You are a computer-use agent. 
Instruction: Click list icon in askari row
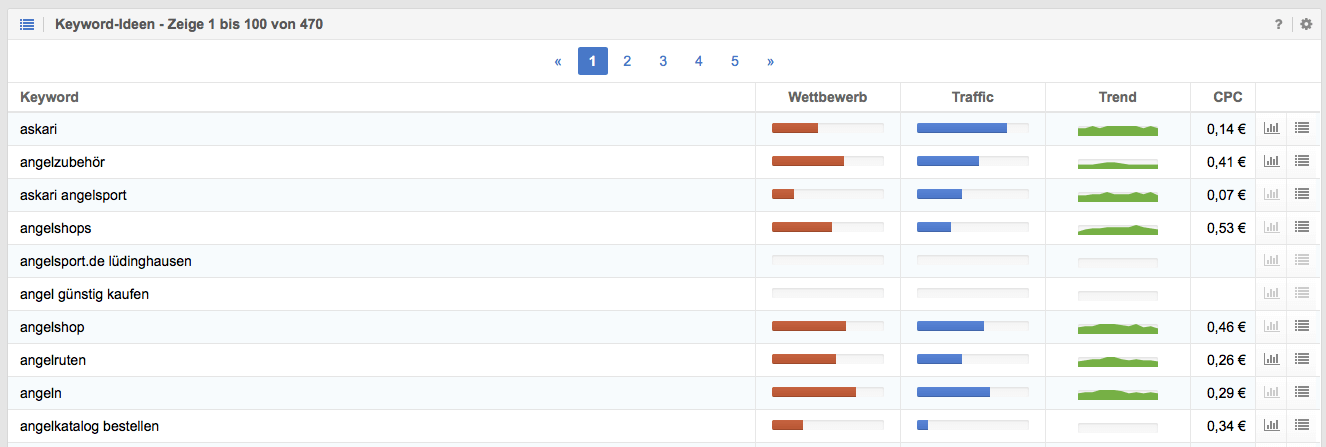pyautogui.click(x=1302, y=128)
